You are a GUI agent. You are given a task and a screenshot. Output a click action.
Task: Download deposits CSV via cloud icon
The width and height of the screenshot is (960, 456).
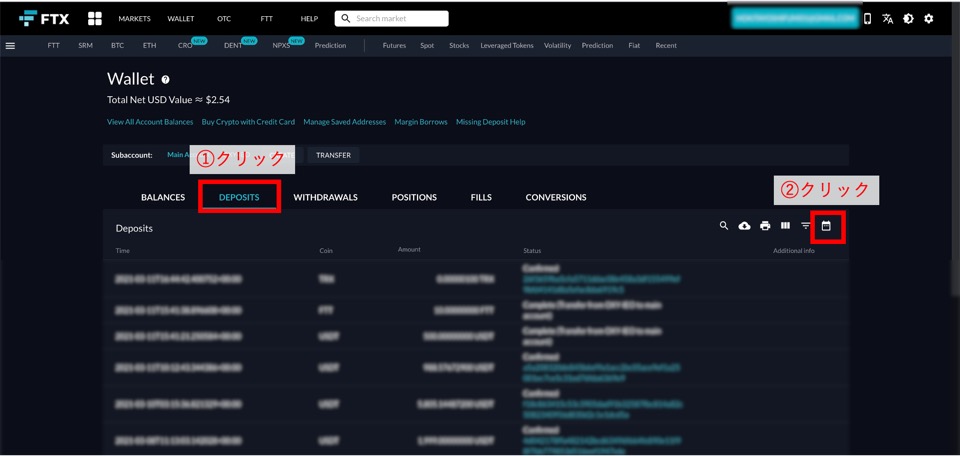pyautogui.click(x=744, y=226)
